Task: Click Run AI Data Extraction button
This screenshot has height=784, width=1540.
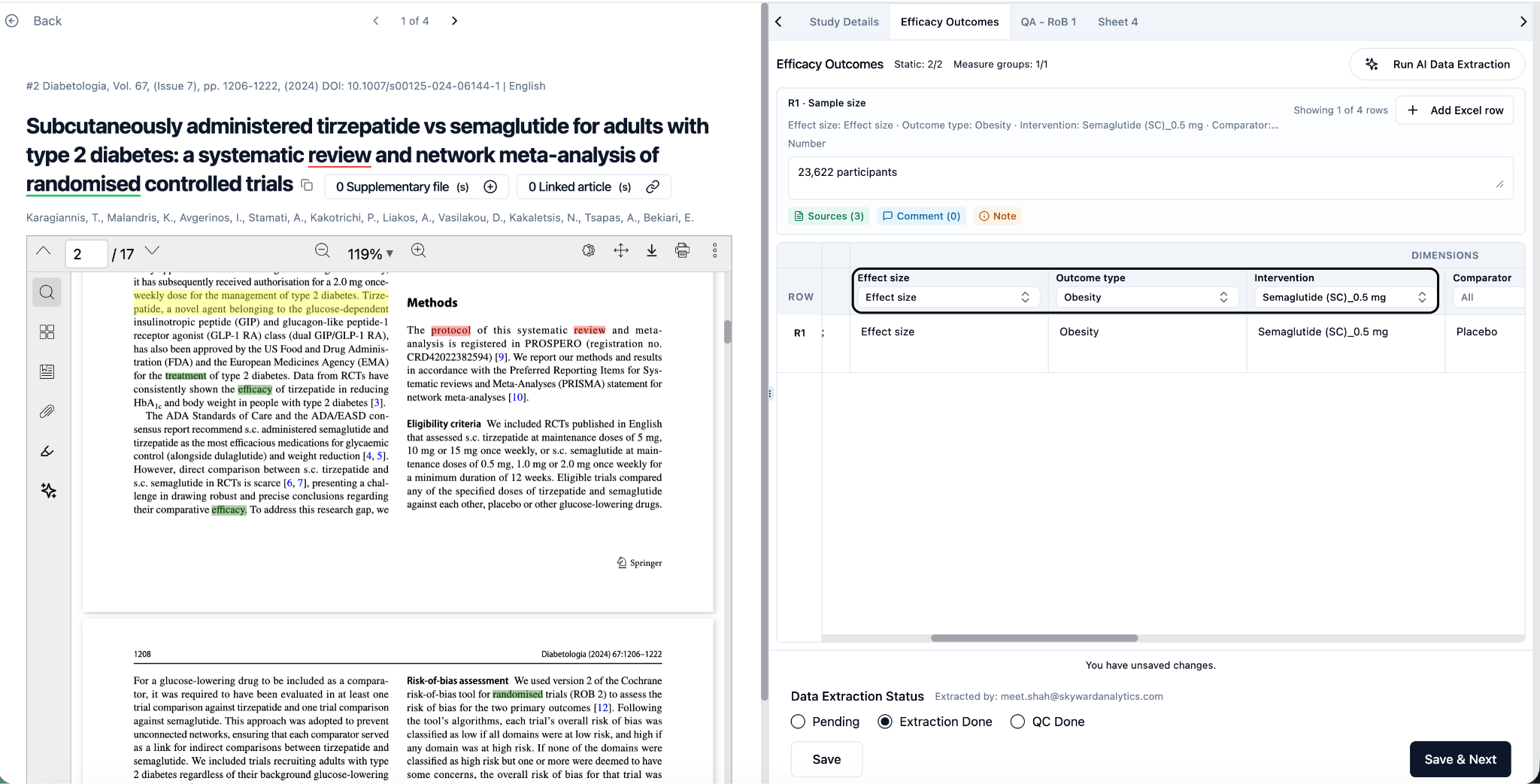Action: pyautogui.click(x=1437, y=65)
